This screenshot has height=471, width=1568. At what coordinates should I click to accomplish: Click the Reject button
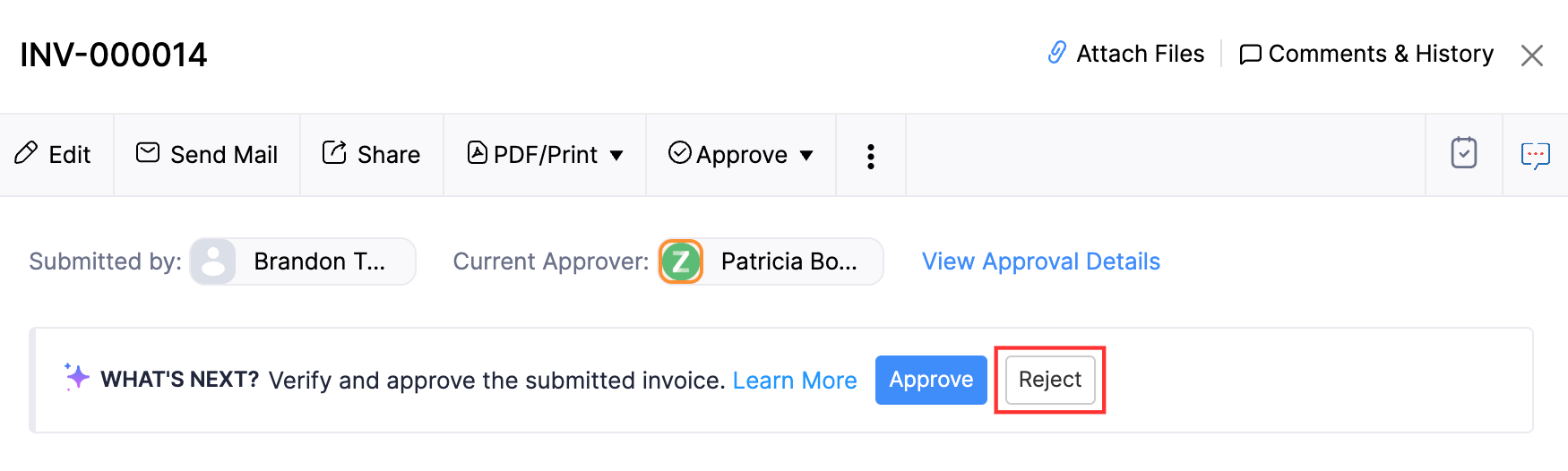(x=1050, y=380)
